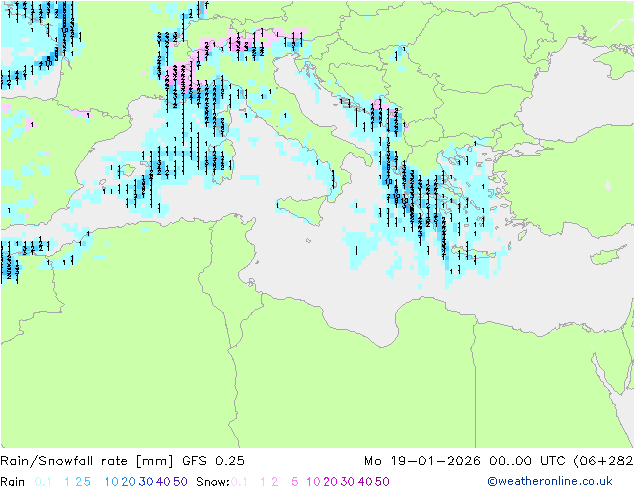Select the Snow 10 legend value
Image resolution: width=634 pixels, height=490 pixels.
coord(313,482)
